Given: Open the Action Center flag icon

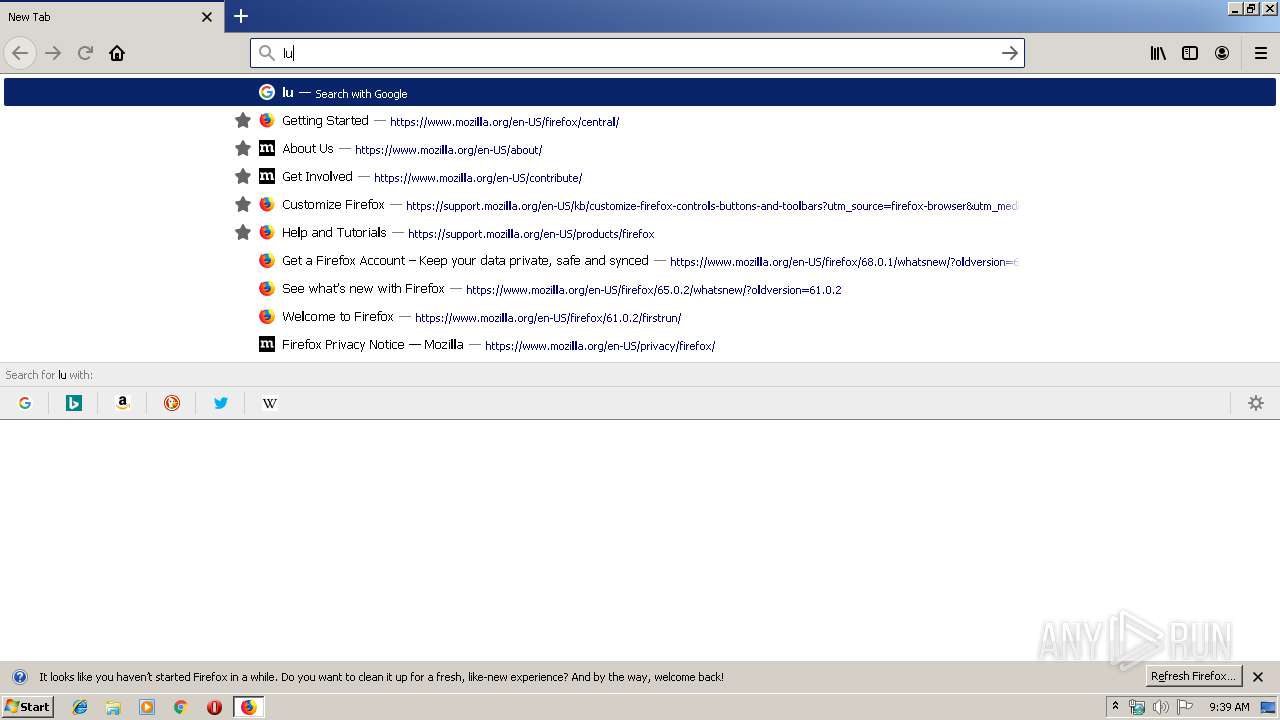Looking at the screenshot, I should (1185, 707).
